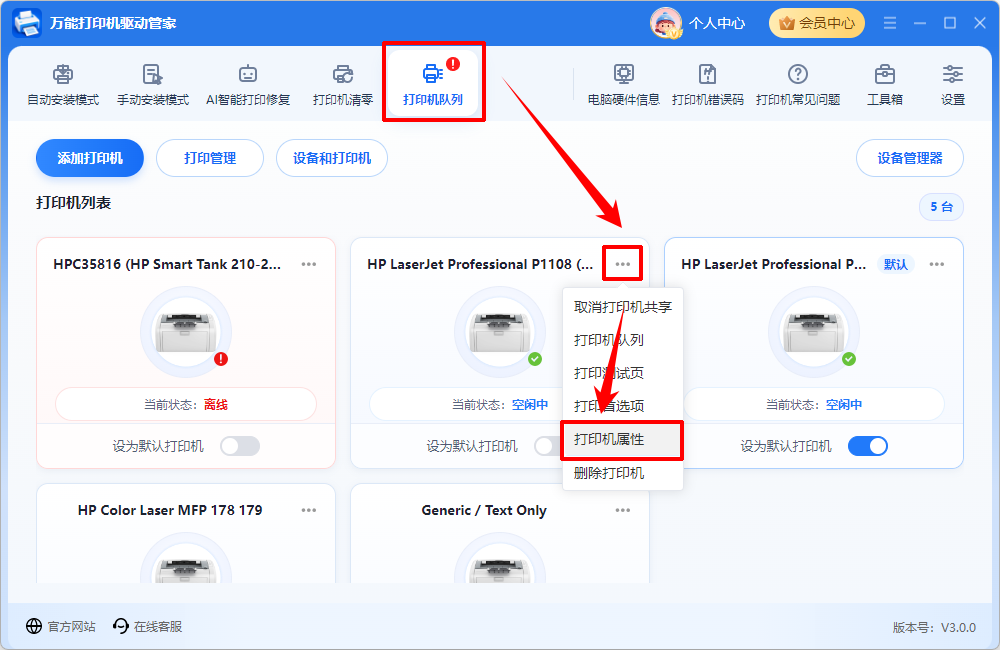Open 会员中心 membership button
The height and width of the screenshot is (650, 1000).
click(816, 23)
